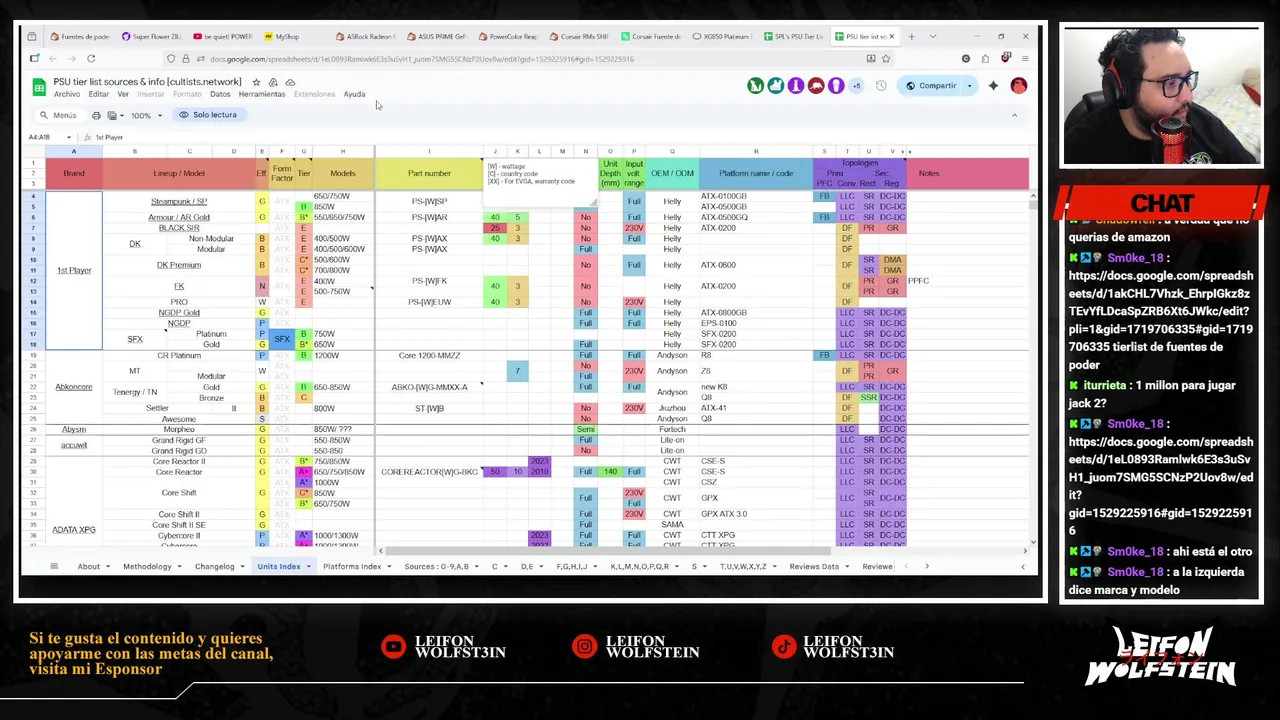The height and width of the screenshot is (720, 1280).
Task: Open the Google account avatar
Action: [1018, 86]
